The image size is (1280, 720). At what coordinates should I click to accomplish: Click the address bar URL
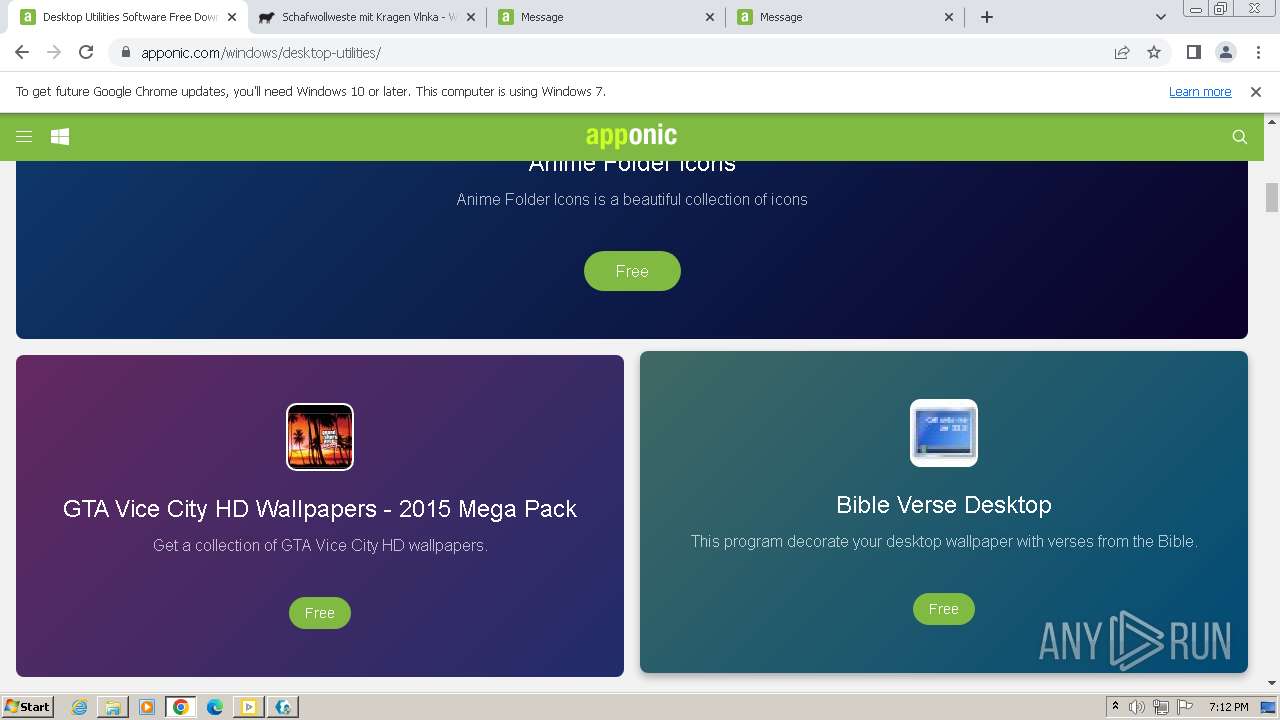click(x=261, y=53)
